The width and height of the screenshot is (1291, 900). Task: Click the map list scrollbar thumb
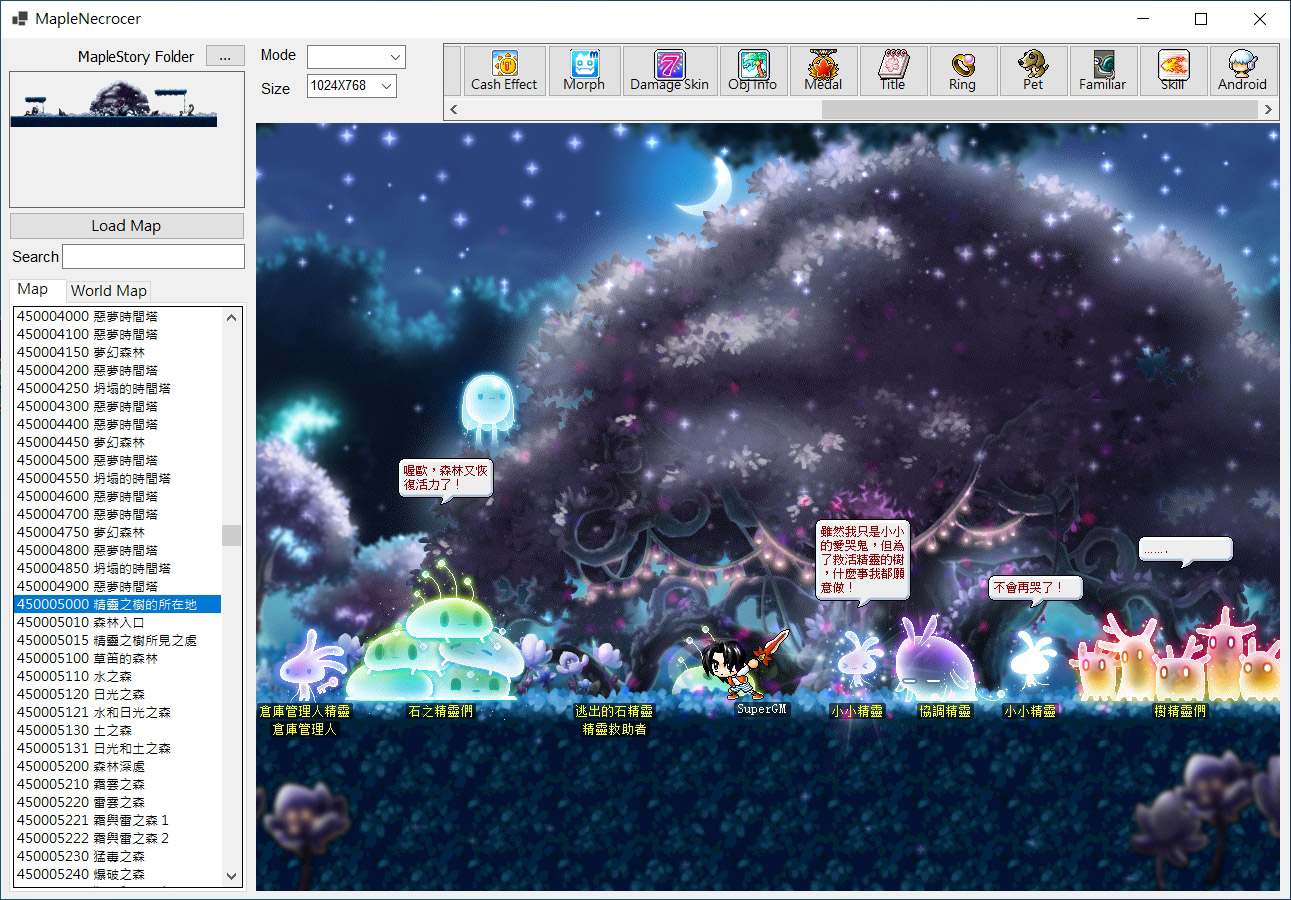pyautogui.click(x=232, y=535)
